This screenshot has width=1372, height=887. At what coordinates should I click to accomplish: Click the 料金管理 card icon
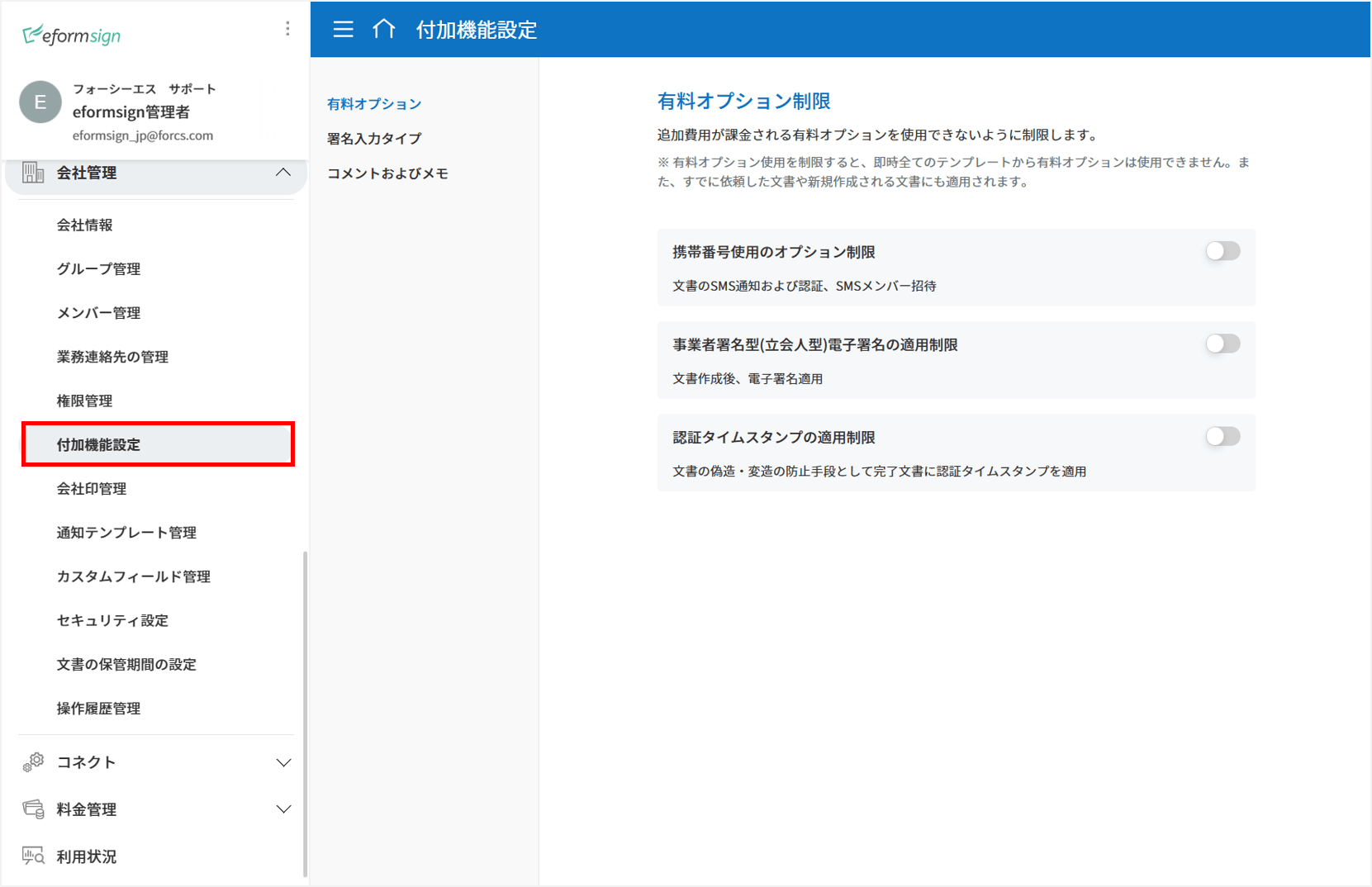(33, 809)
